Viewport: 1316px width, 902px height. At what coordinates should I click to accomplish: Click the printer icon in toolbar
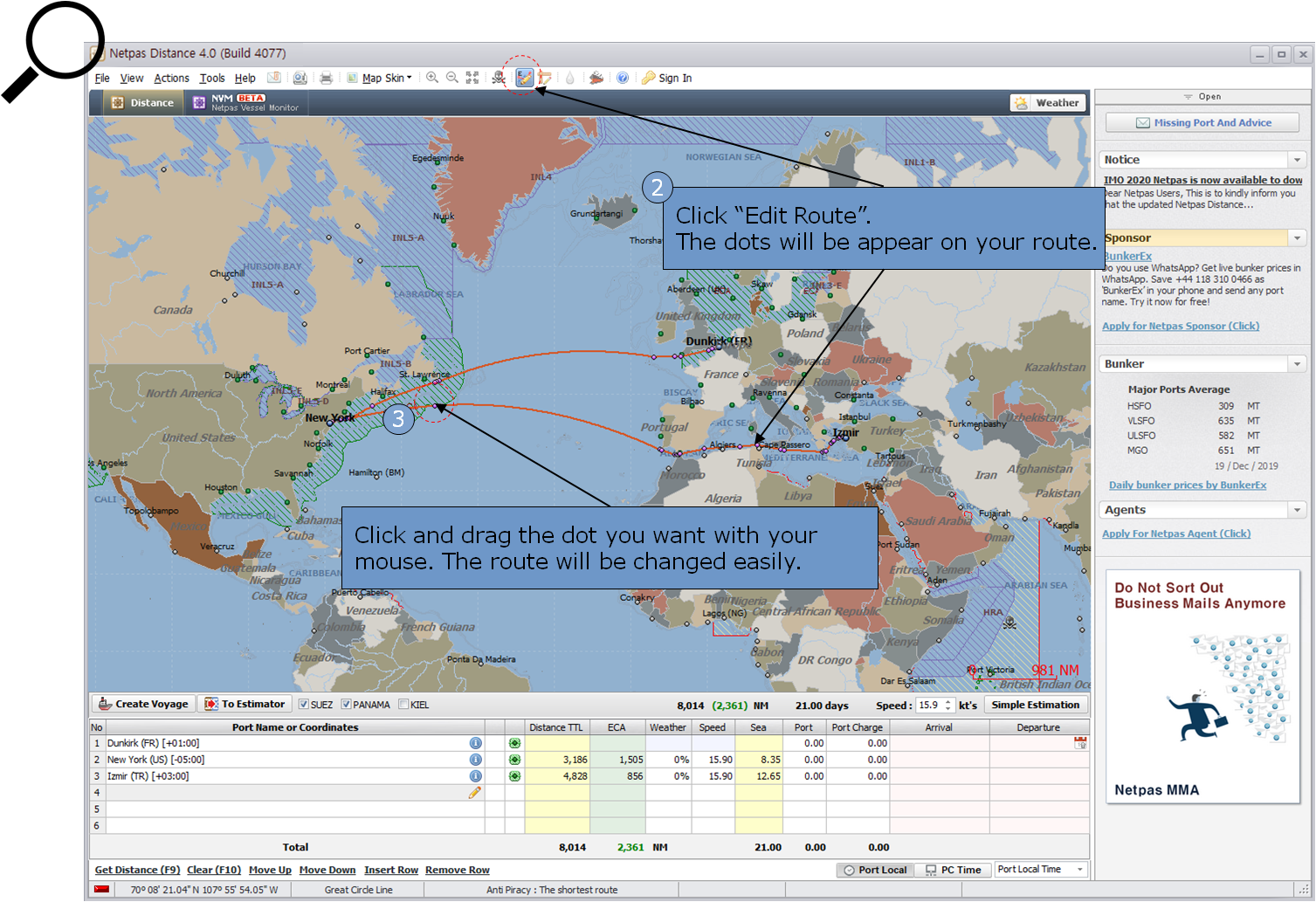[326, 78]
